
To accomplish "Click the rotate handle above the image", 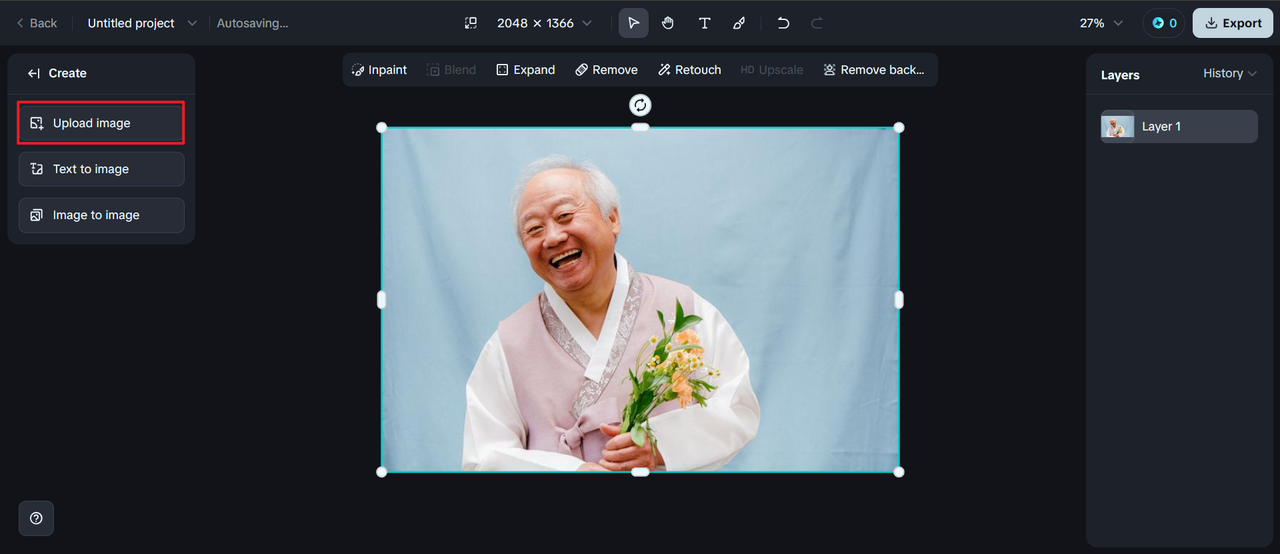I will click(x=640, y=105).
